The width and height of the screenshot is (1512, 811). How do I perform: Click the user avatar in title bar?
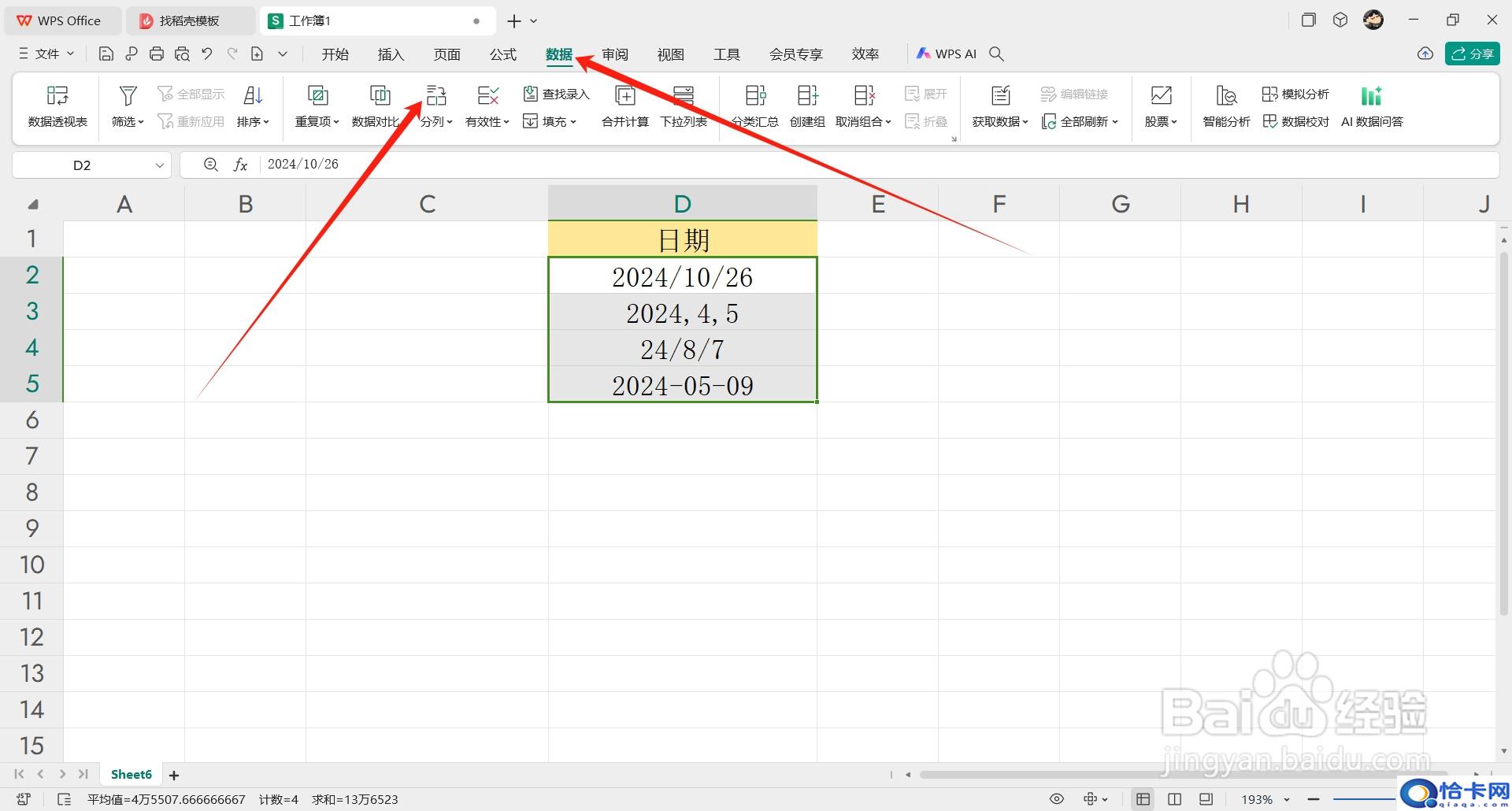click(1373, 20)
